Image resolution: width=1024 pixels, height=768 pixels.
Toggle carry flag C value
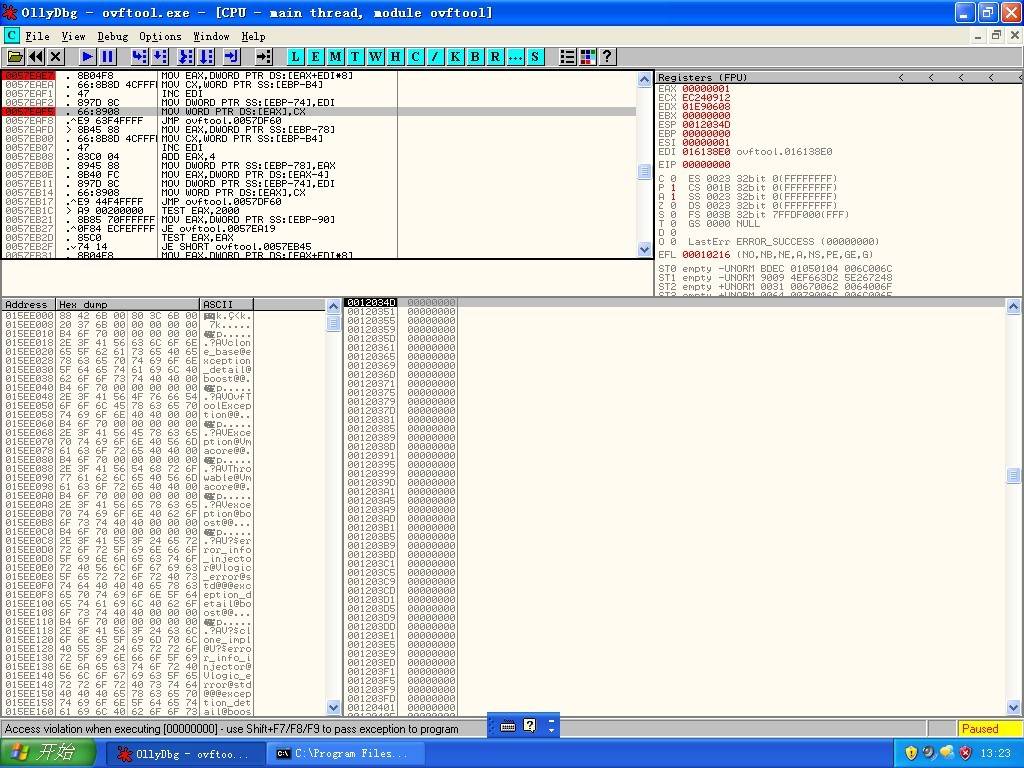pyautogui.click(x=673, y=178)
